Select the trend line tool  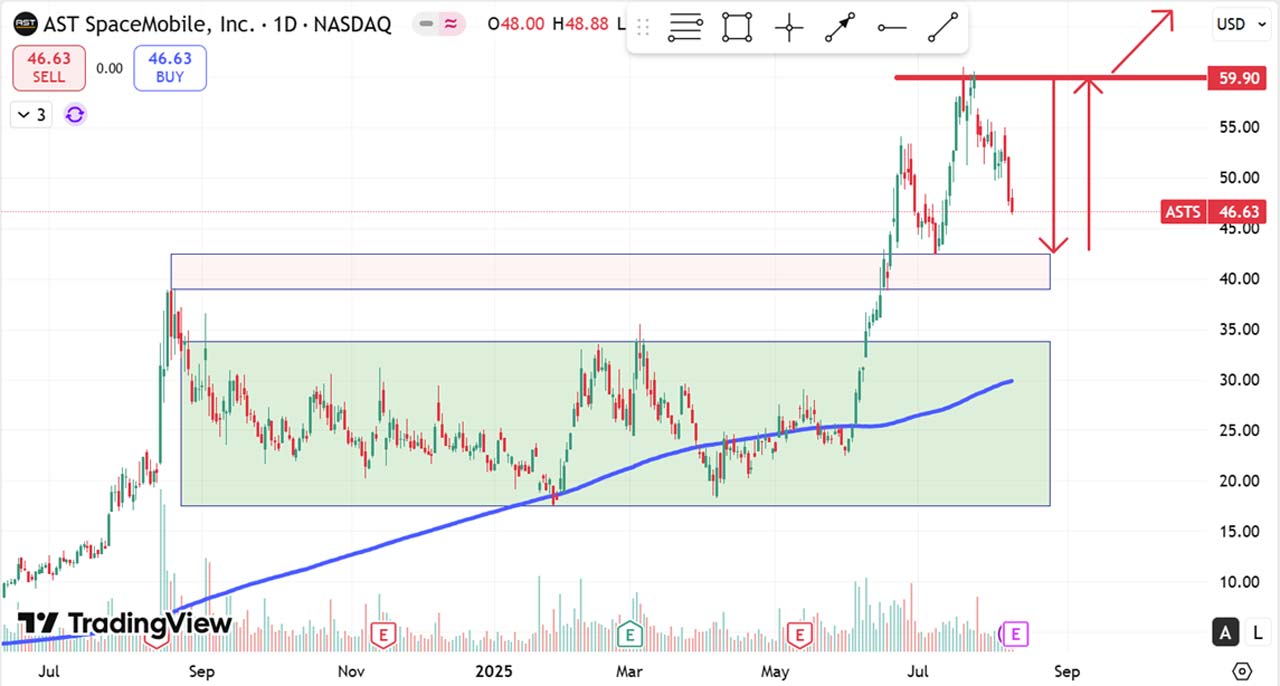(x=943, y=28)
